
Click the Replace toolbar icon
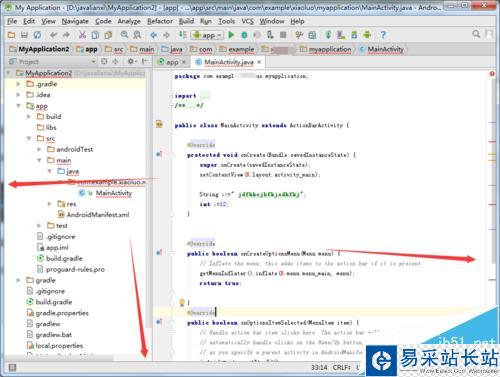click(x=137, y=35)
